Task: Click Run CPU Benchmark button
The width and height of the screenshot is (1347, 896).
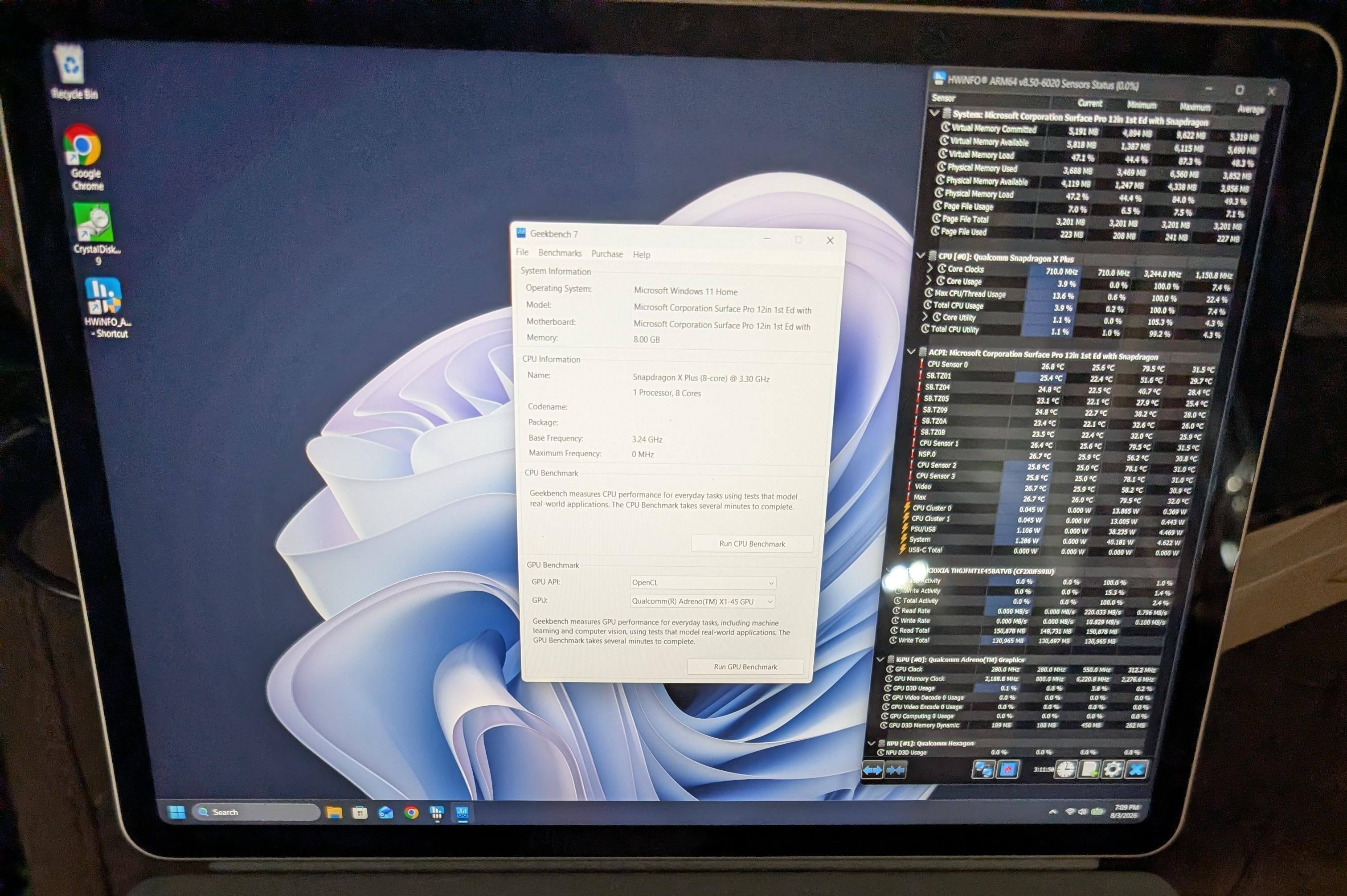Action: point(752,544)
